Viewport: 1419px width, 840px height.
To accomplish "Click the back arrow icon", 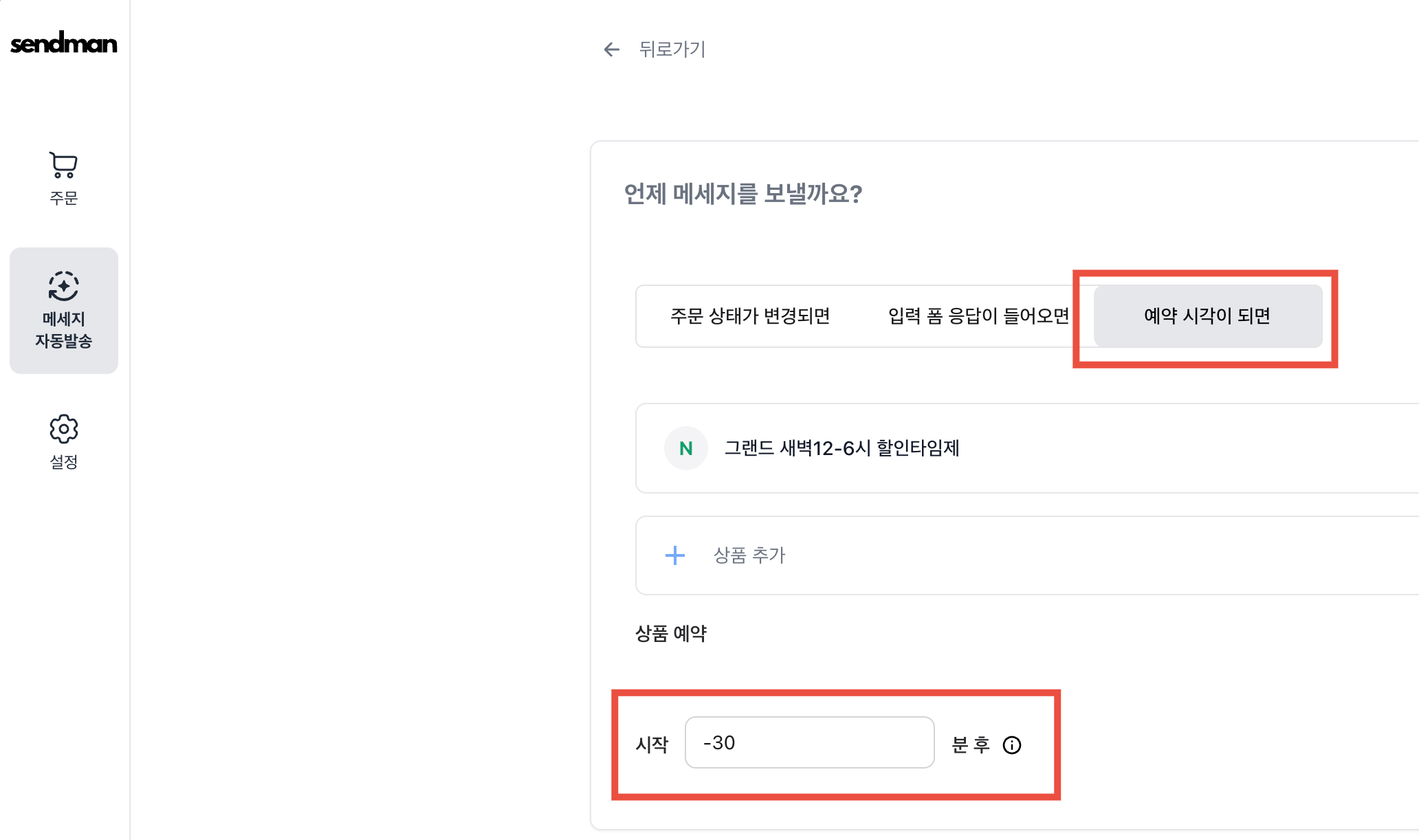I will tap(611, 49).
